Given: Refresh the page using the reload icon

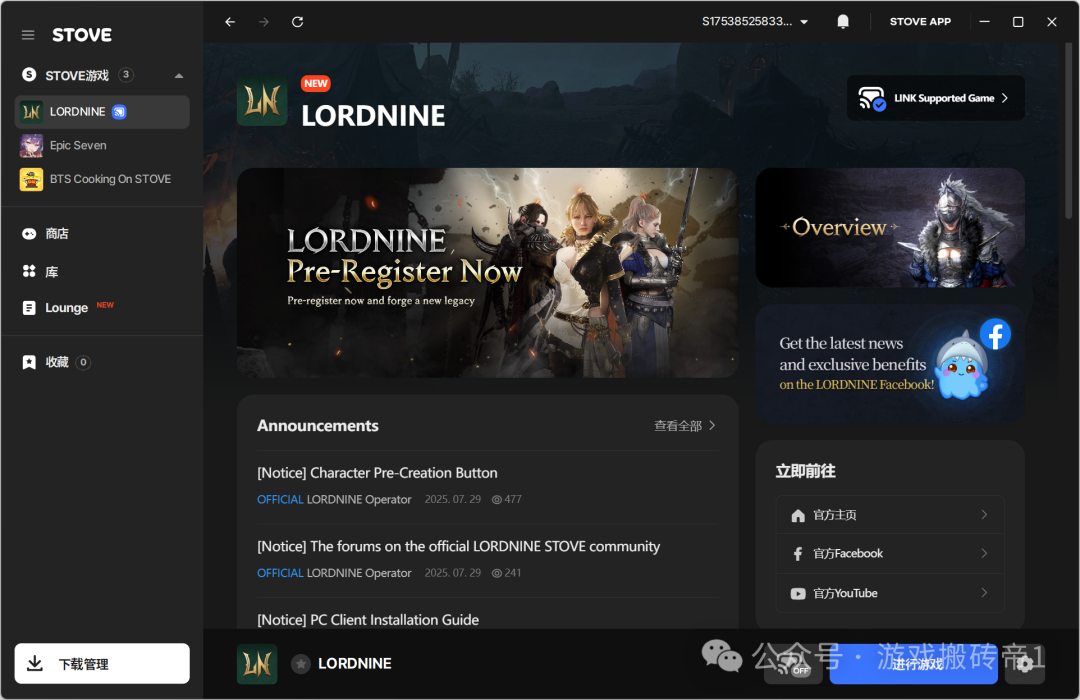Looking at the screenshot, I should (x=297, y=22).
